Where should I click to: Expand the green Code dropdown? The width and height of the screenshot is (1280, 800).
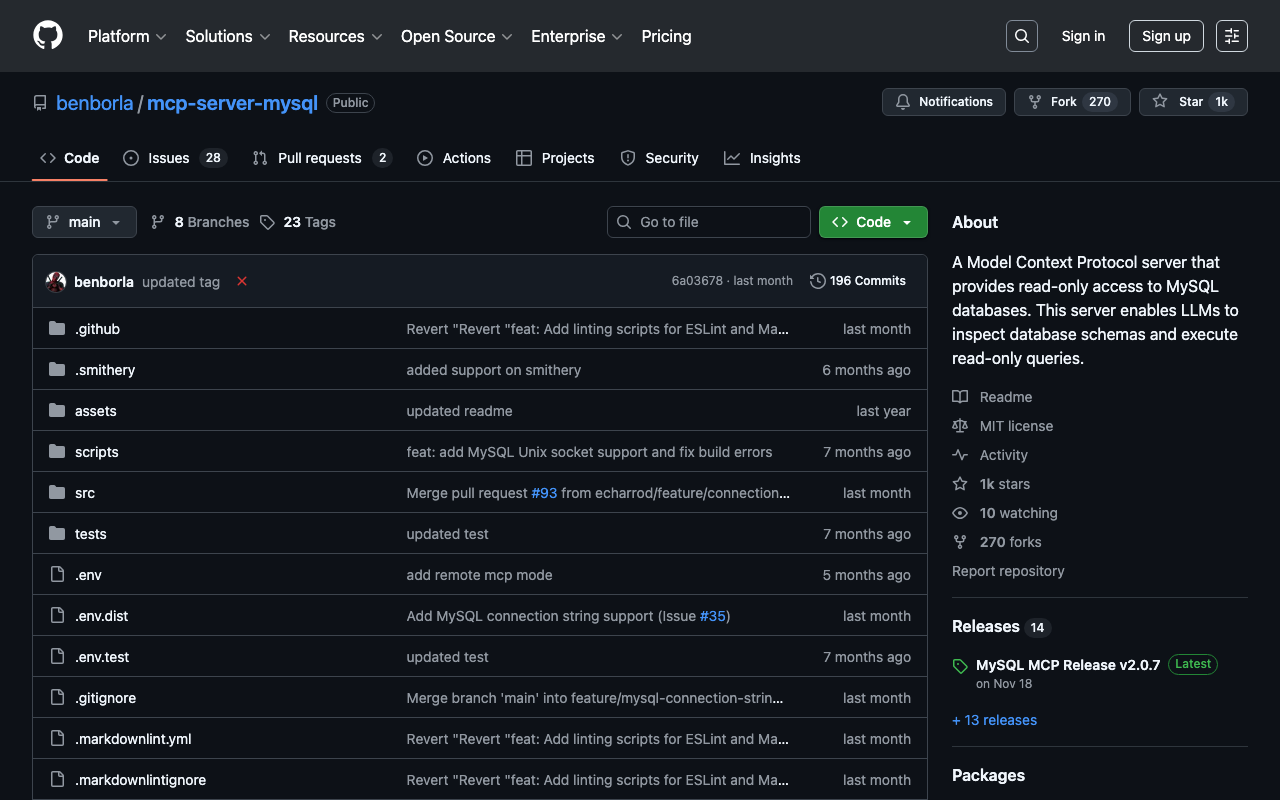click(873, 222)
